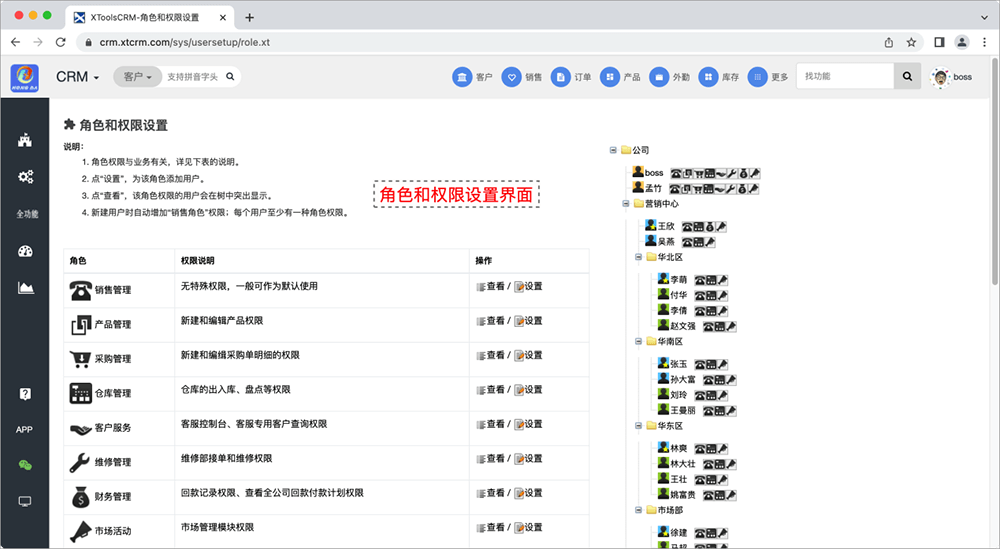
Task: Select user 王欣 in the tree
Action: [x=666, y=226]
